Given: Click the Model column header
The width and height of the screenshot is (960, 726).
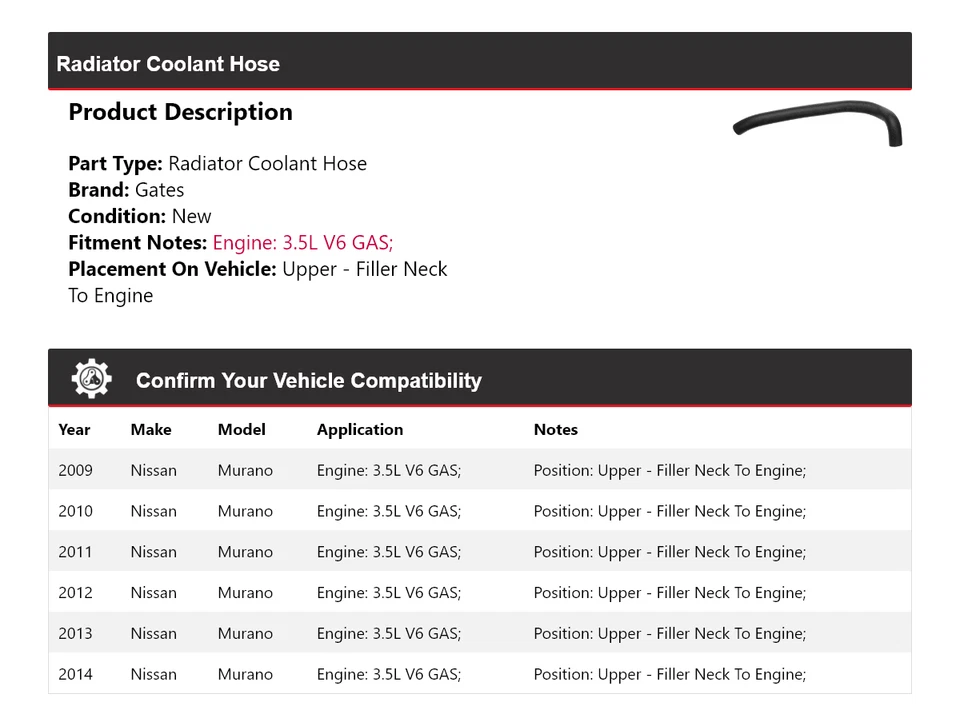Looking at the screenshot, I should click(242, 430).
